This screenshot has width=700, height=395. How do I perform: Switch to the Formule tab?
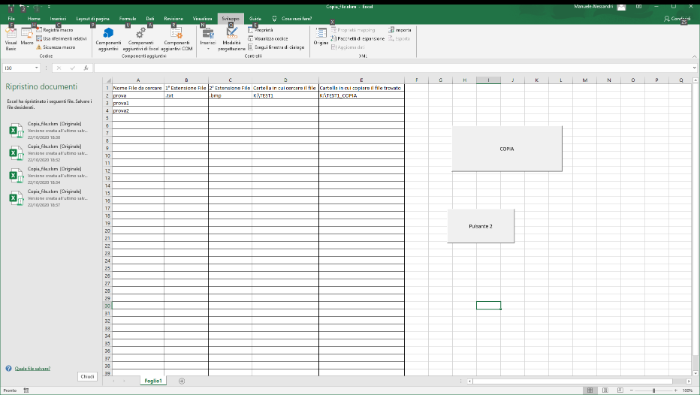(128, 18)
